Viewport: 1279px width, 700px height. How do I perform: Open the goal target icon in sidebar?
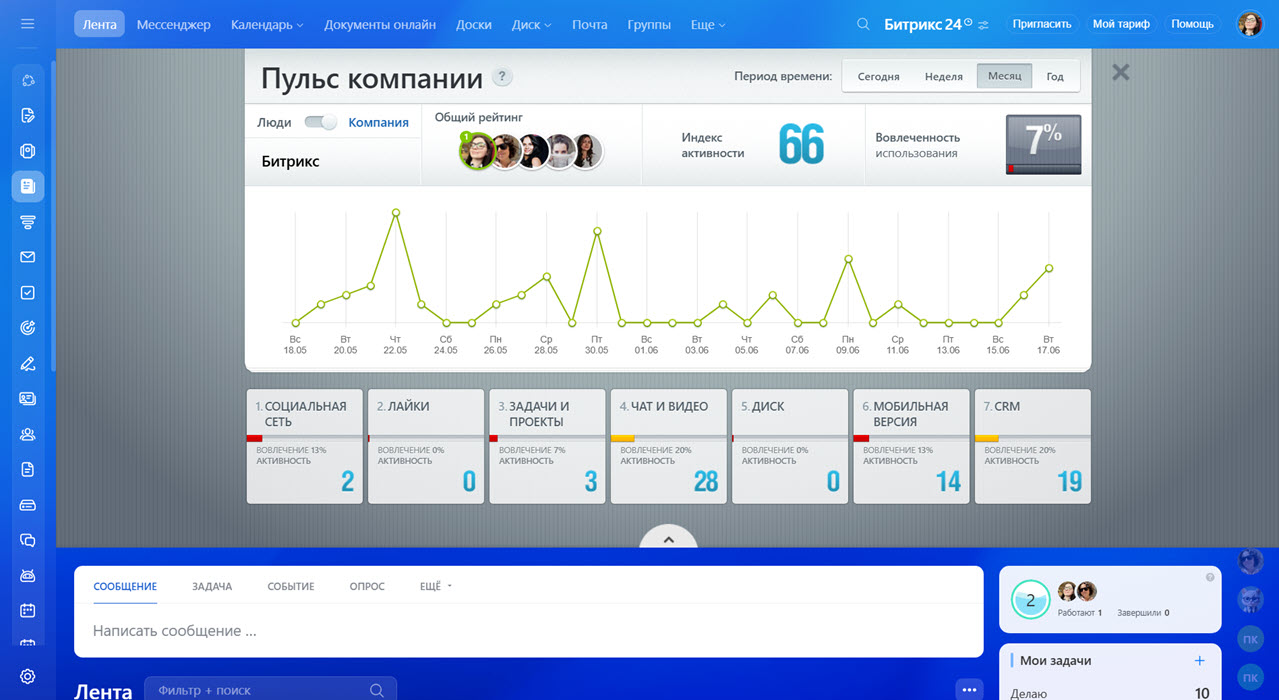tap(28, 328)
